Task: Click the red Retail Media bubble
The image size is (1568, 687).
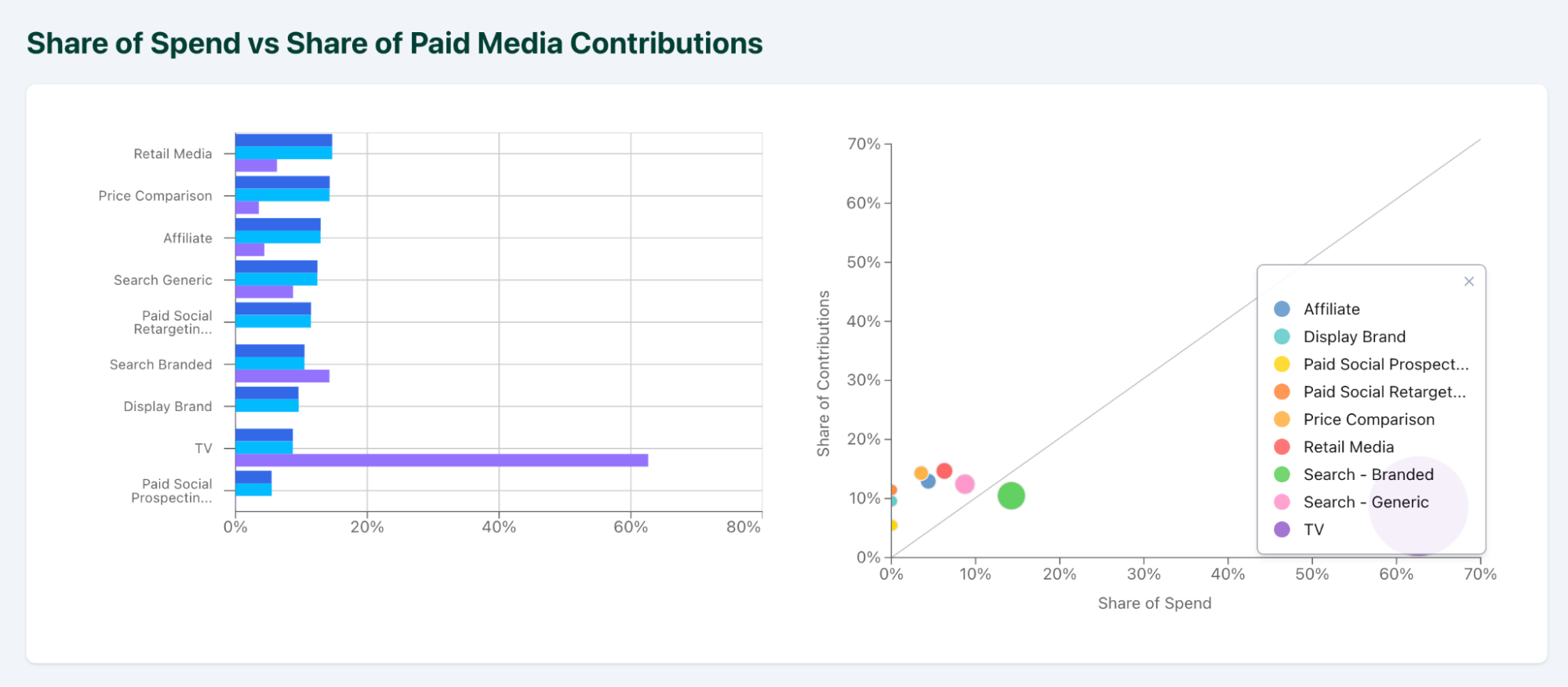Action: pyautogui.click(x=944, y=471)
